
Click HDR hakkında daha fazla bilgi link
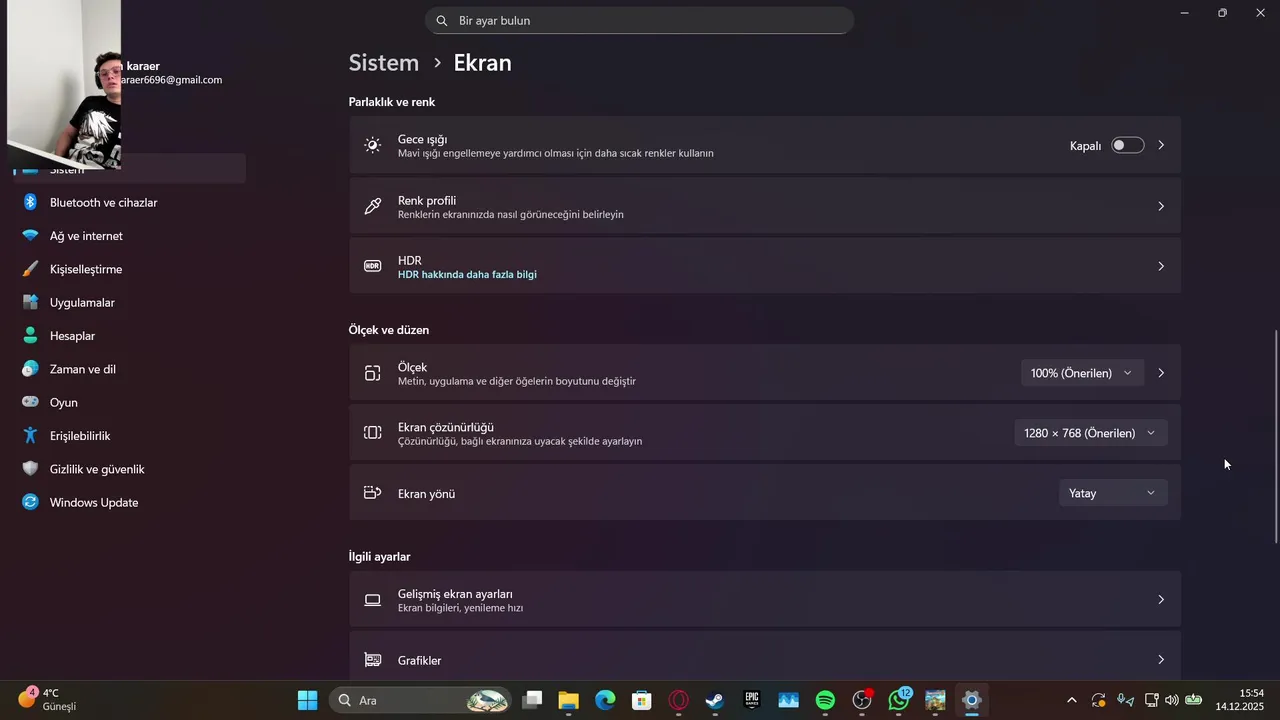467,274
